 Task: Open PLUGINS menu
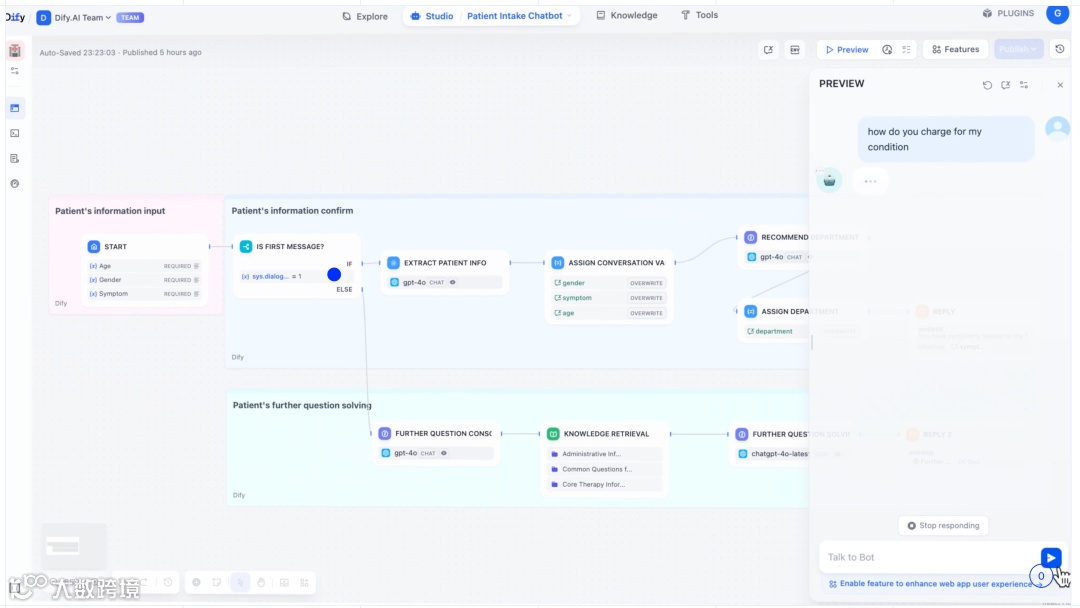click(1008, 13)
